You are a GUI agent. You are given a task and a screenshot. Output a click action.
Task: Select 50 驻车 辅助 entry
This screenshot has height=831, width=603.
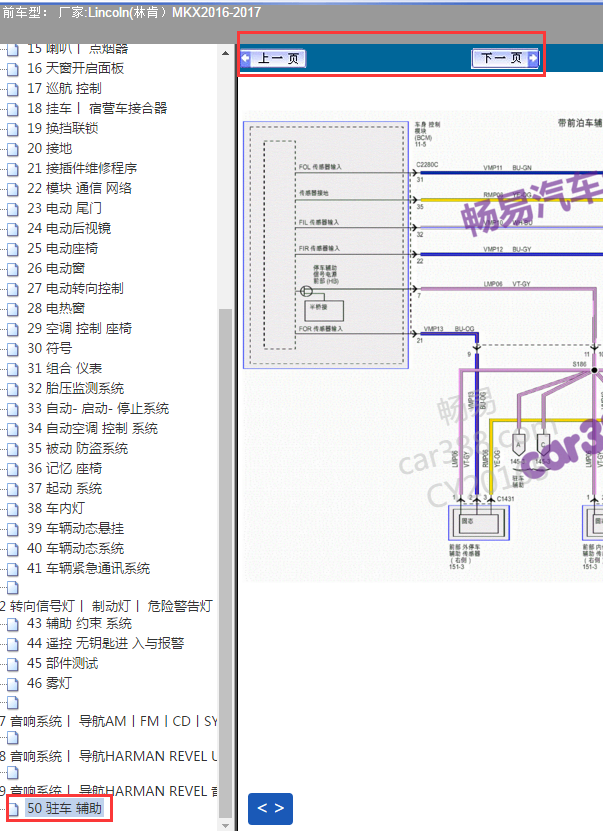pos(64,808)
